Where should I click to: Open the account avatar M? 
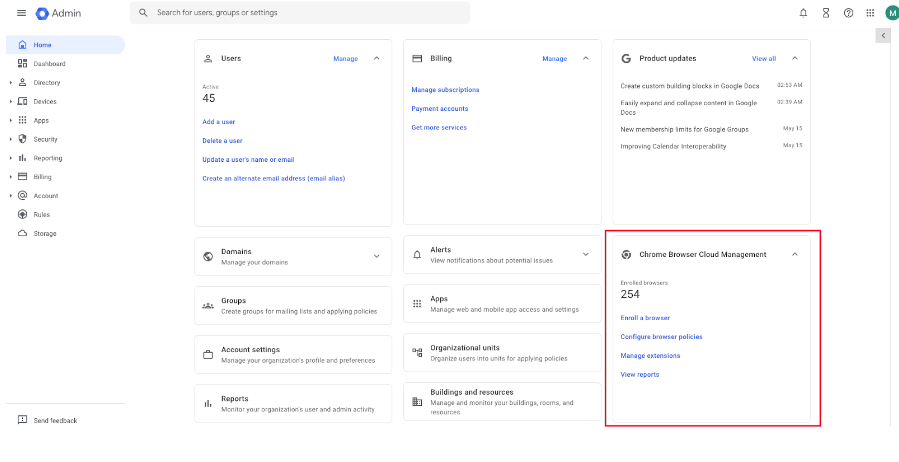pyautogui.click(x=891, y=13)
